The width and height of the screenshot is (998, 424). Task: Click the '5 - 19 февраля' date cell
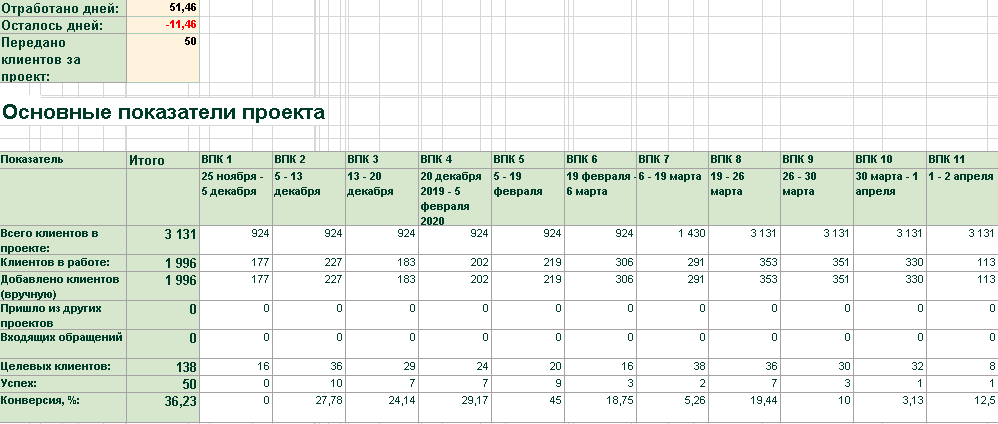click(528, 197)
